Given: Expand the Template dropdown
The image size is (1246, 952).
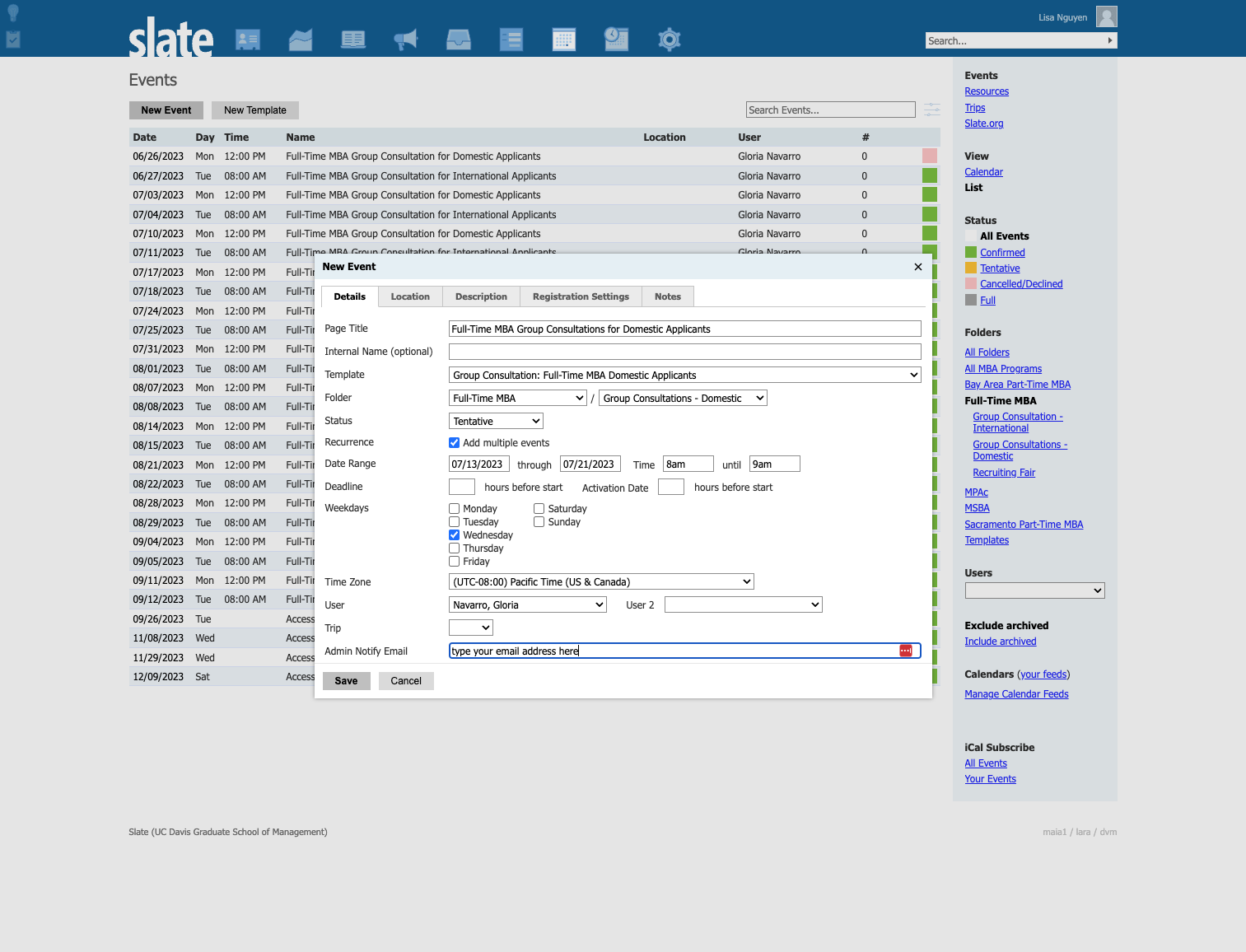Looking at the screenshot, I should tap(685, 375).
